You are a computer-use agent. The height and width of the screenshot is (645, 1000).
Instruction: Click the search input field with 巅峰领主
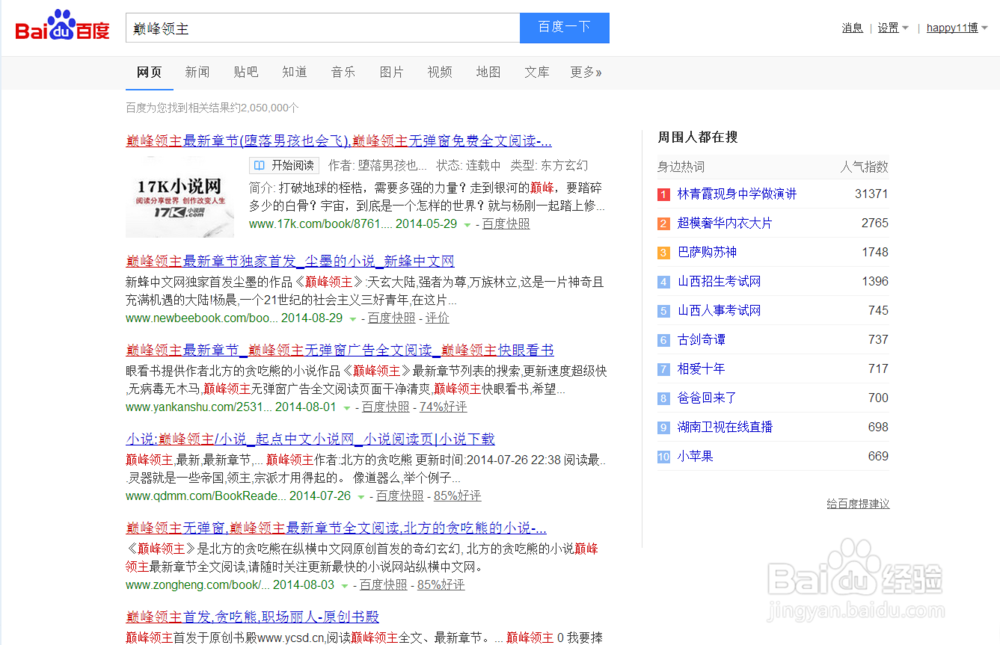click(323, 28)
